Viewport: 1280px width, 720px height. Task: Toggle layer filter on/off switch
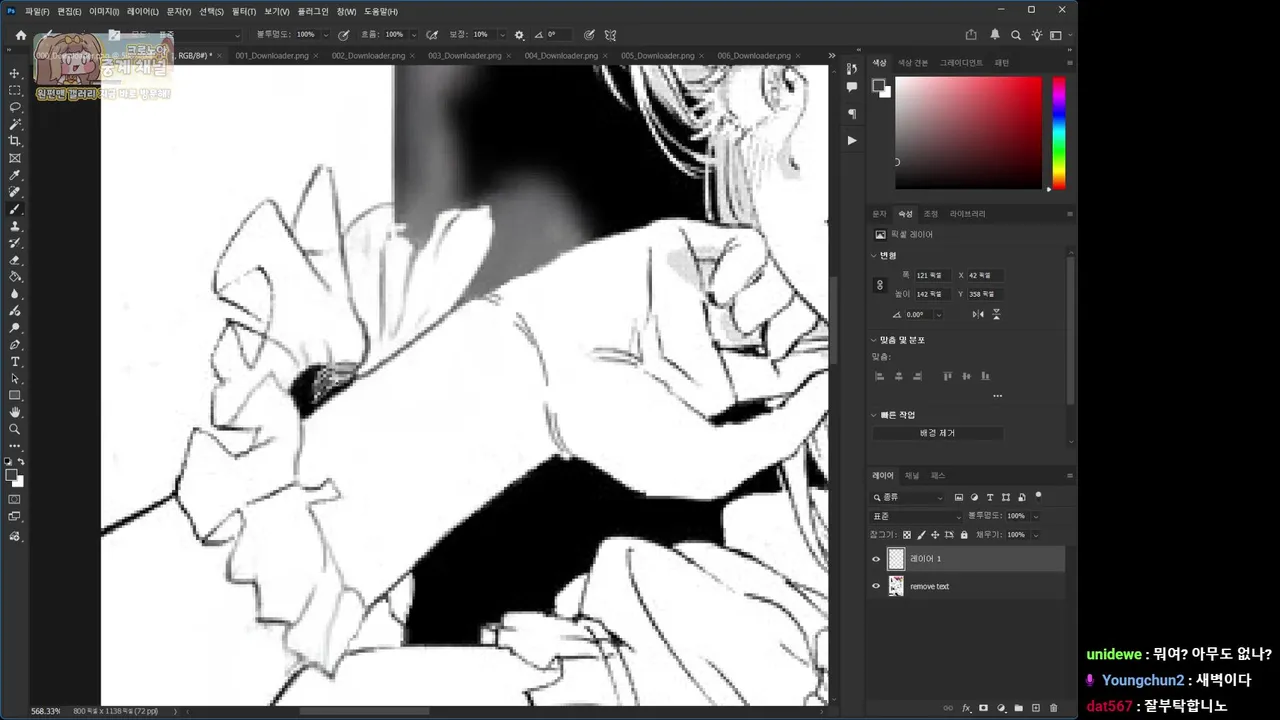tap(1038, 495)
